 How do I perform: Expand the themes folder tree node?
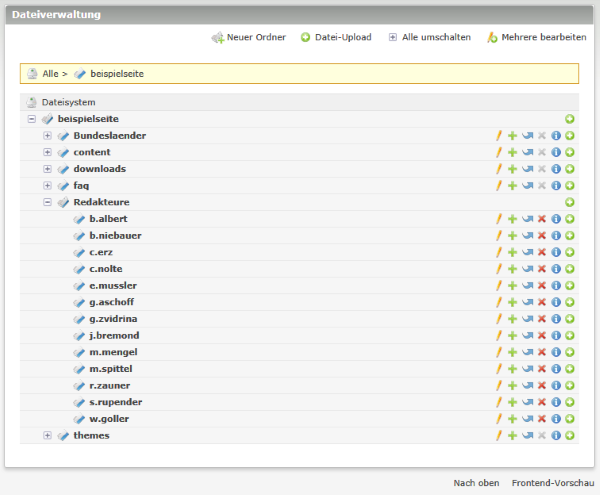point(47,435)
